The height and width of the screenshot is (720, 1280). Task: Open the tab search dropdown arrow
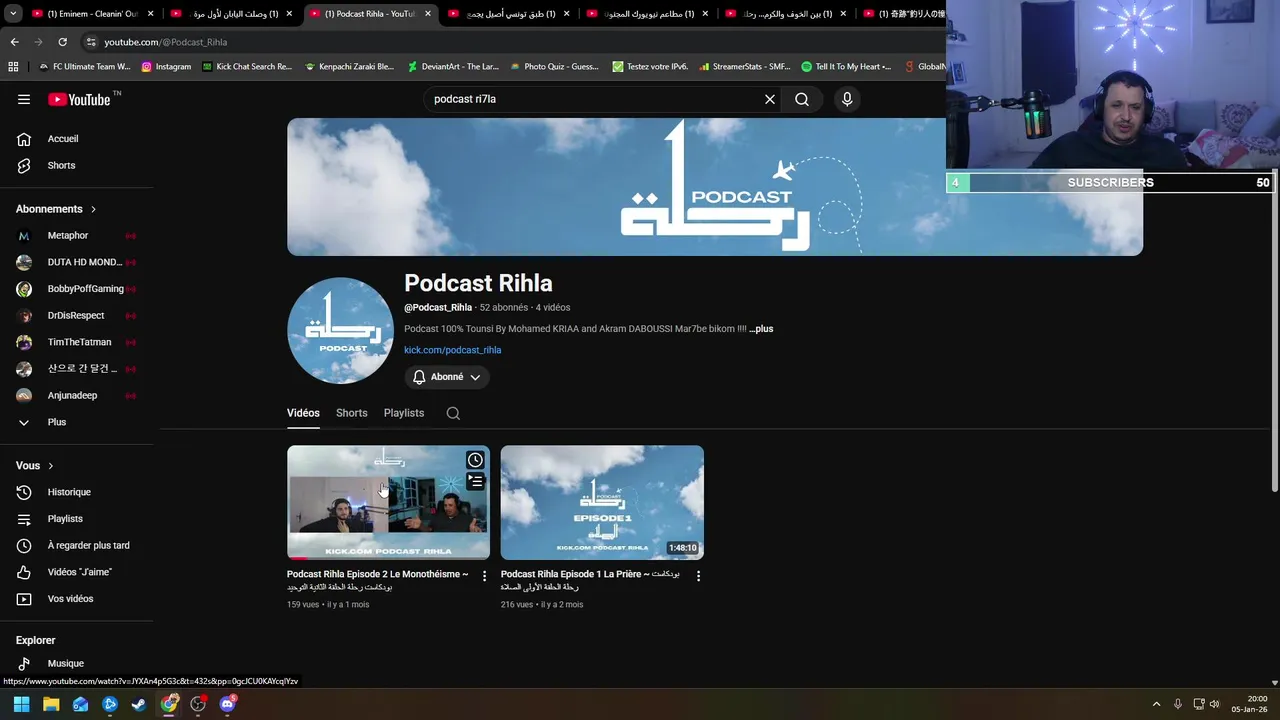pyautogui.click(x=13, y=14)
